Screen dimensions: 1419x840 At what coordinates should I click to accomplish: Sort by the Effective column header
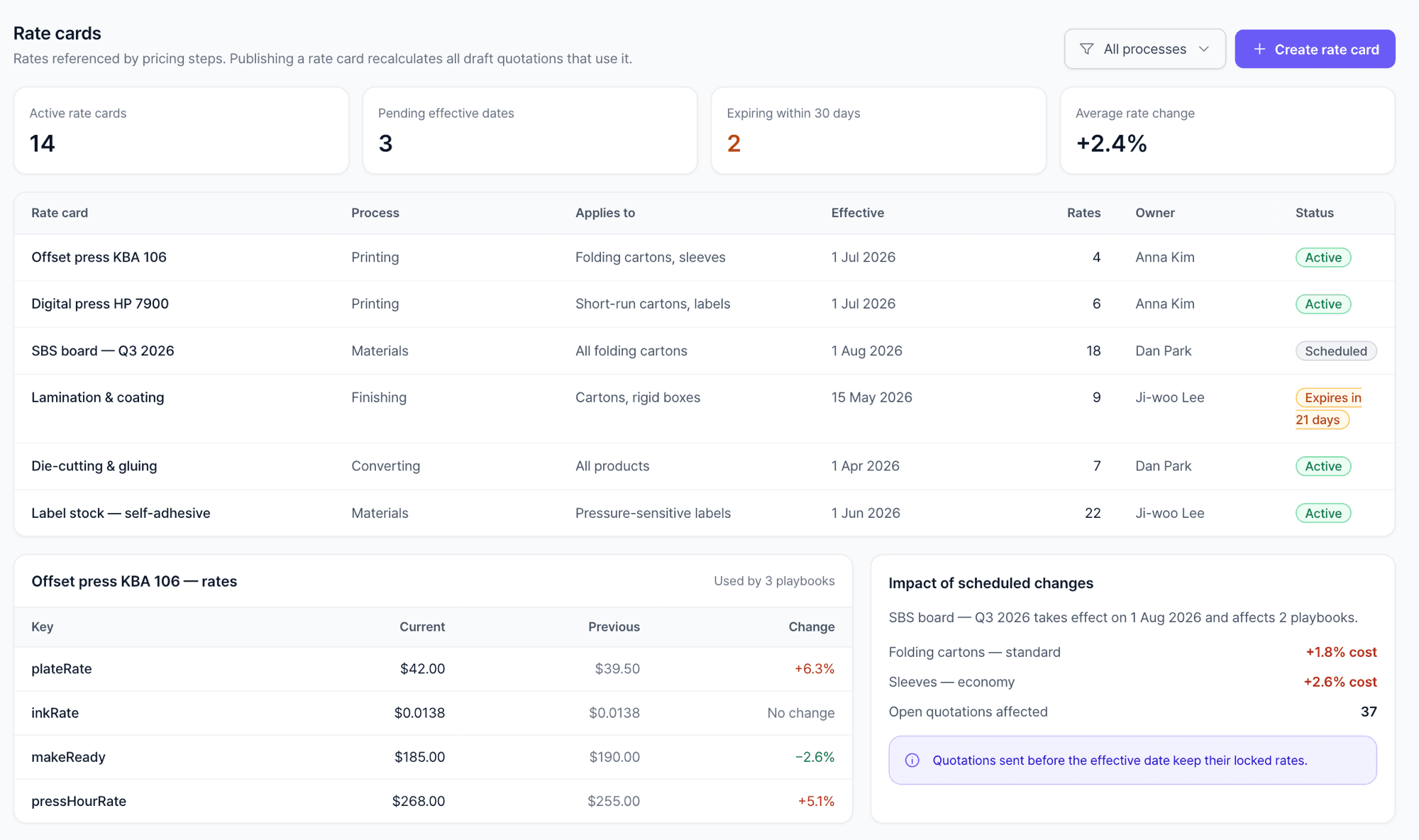pyautogui.click(x=857, y=213)
